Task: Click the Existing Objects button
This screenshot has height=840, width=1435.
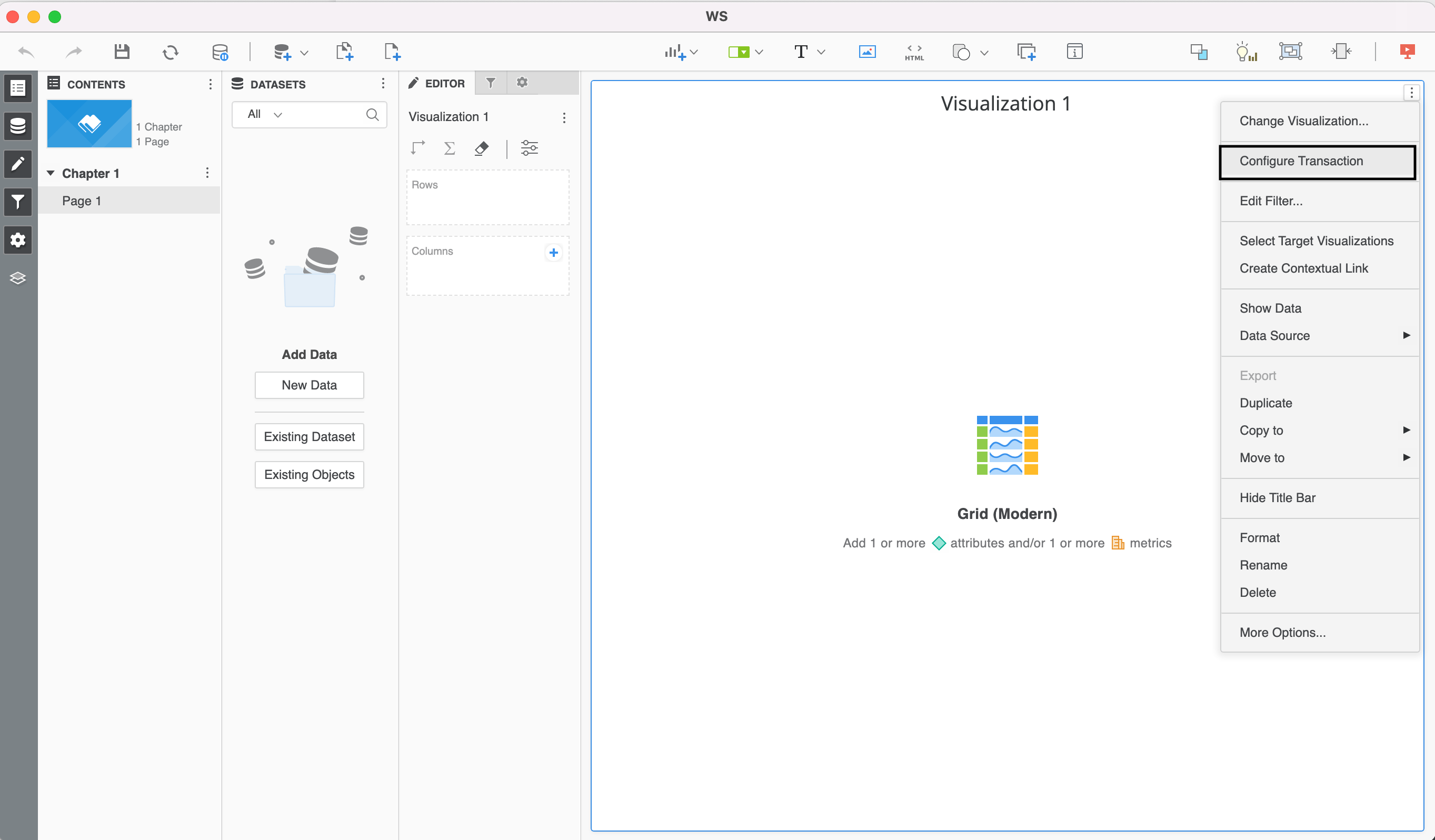Action: (309, 474)
